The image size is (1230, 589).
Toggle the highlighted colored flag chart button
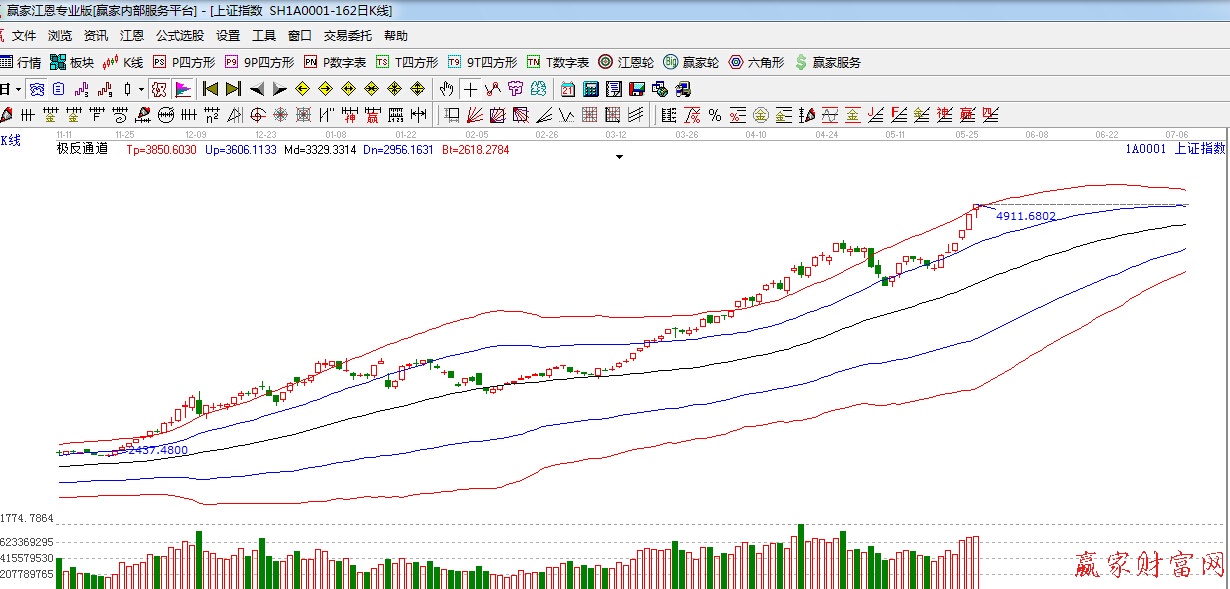(183, 89)
